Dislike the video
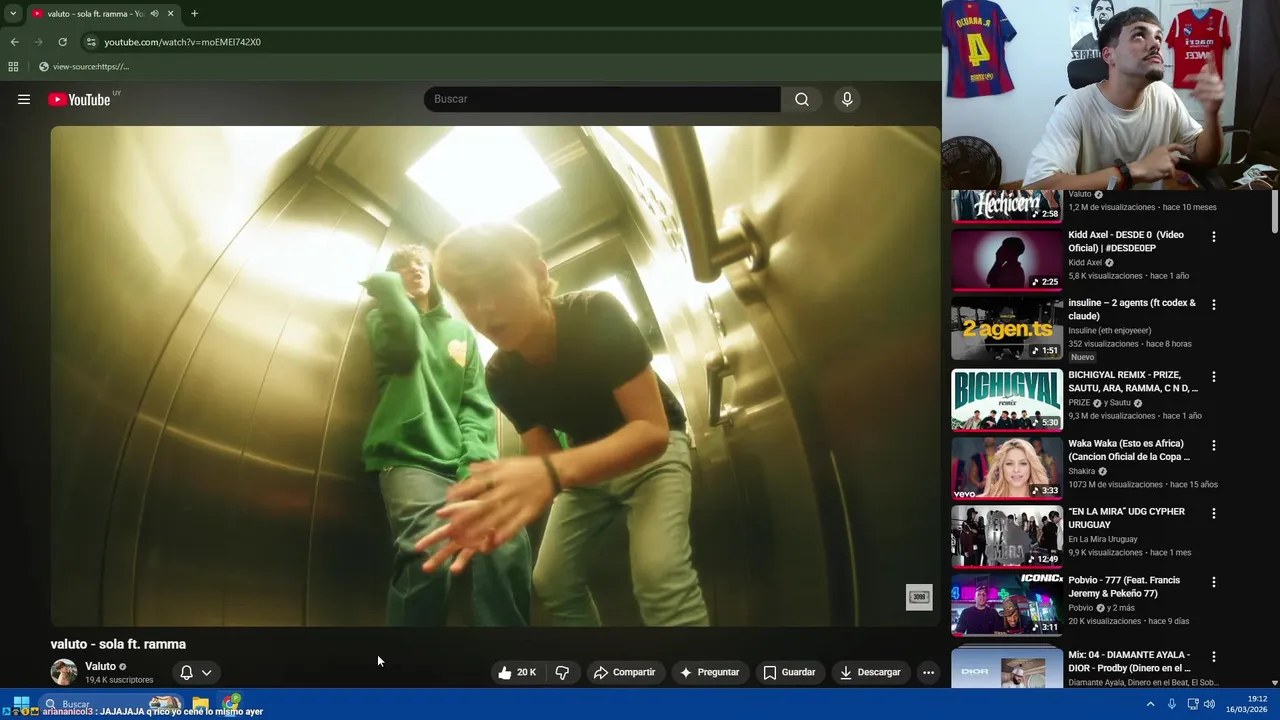Screen dimensions: 1280x720 (x=562, y=672)
